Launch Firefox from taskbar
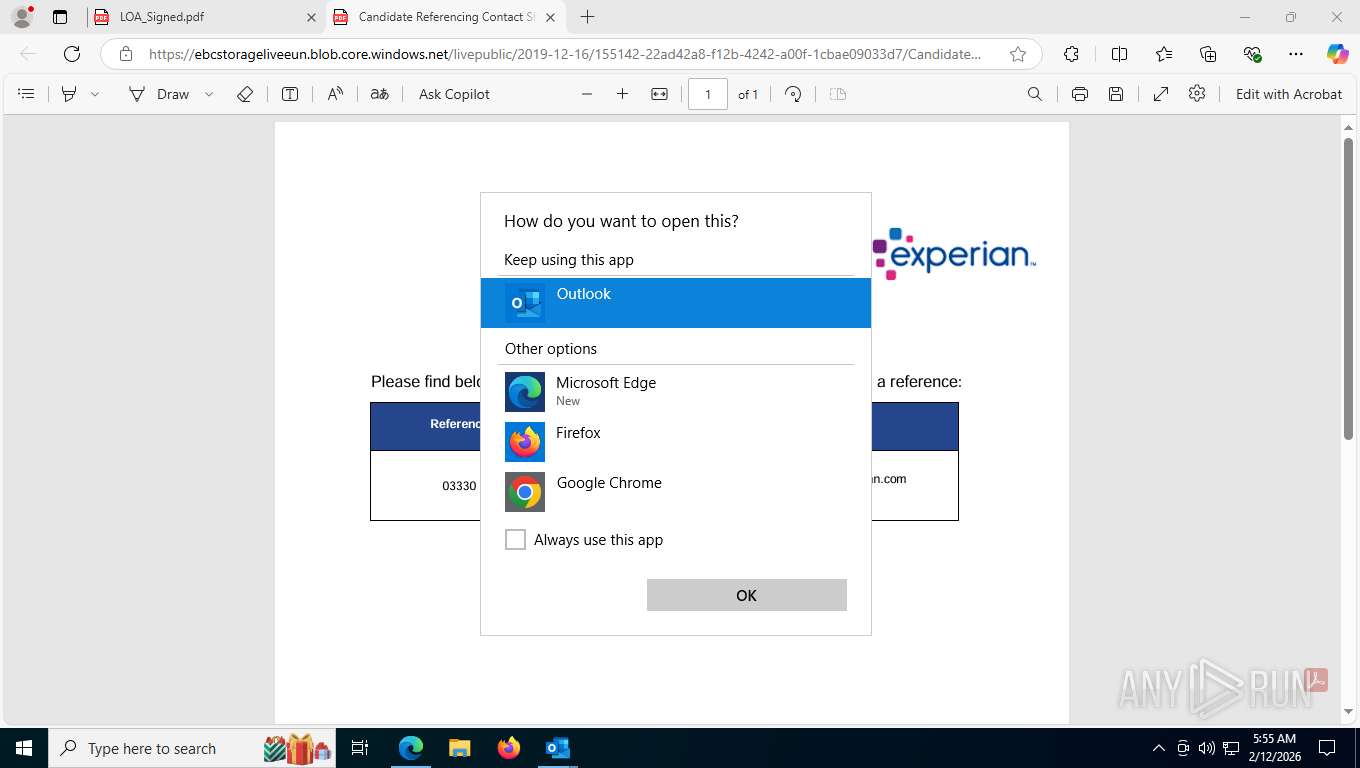Screen dimensions: 1360x768 (508, 748)
